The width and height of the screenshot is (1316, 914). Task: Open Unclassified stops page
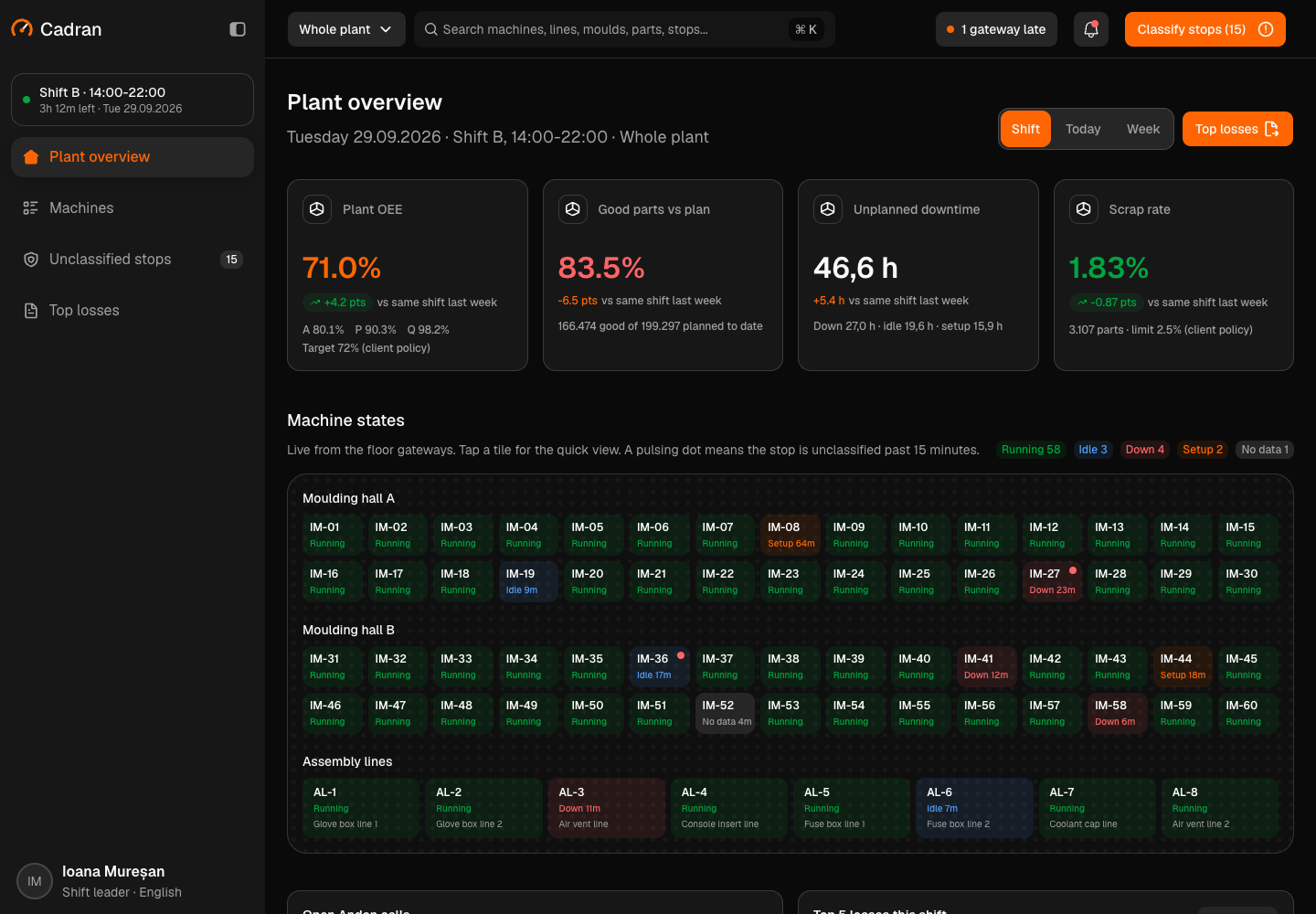point(133,260)
